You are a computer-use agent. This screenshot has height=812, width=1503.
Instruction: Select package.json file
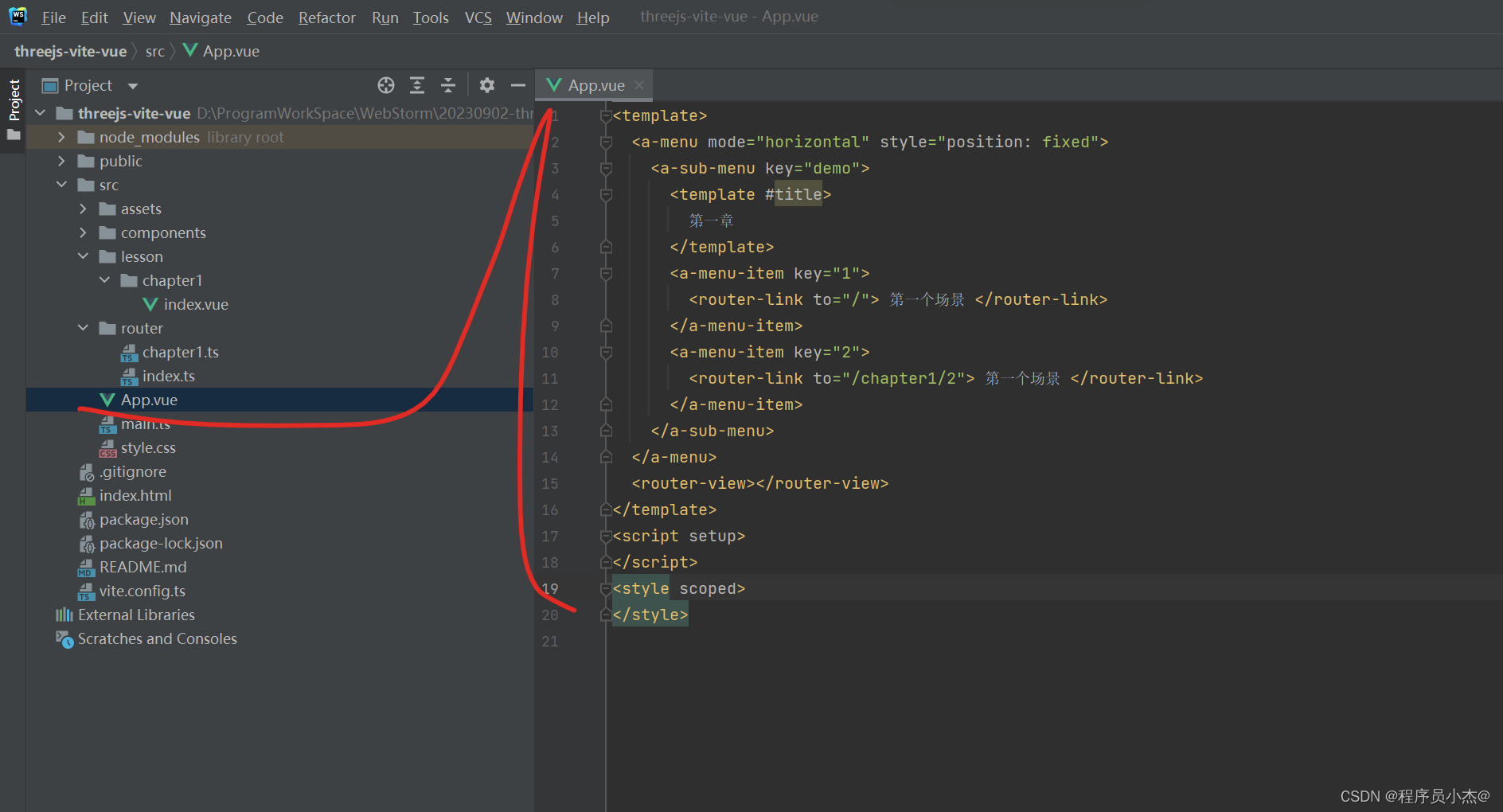144,519
